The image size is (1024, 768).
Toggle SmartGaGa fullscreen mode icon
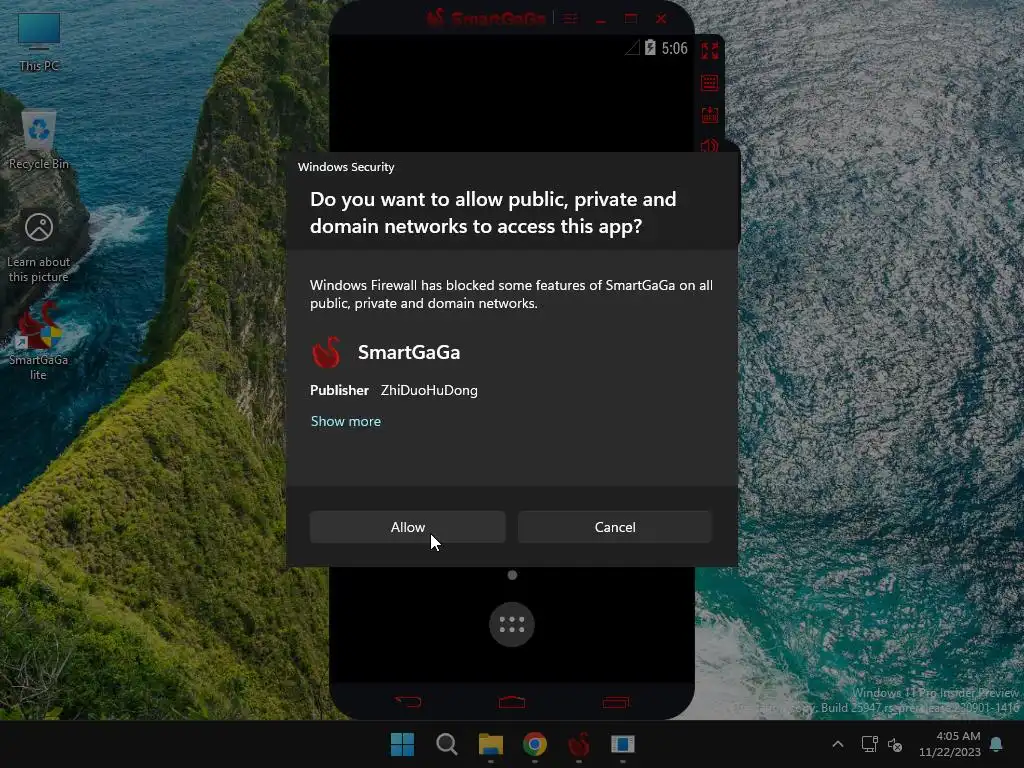pos(709,51)
